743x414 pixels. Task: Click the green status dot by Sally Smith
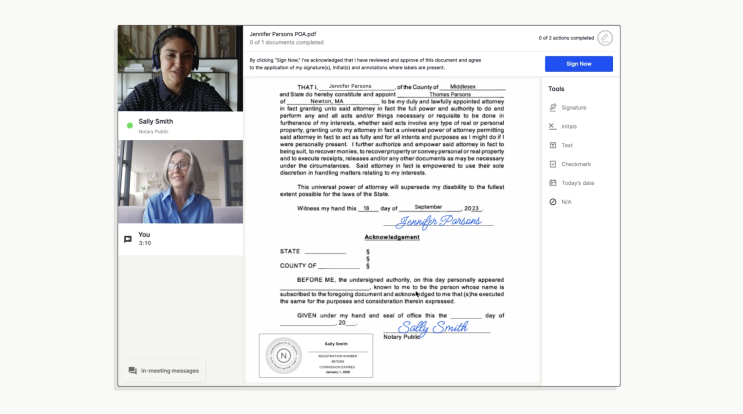click(129, 126)
